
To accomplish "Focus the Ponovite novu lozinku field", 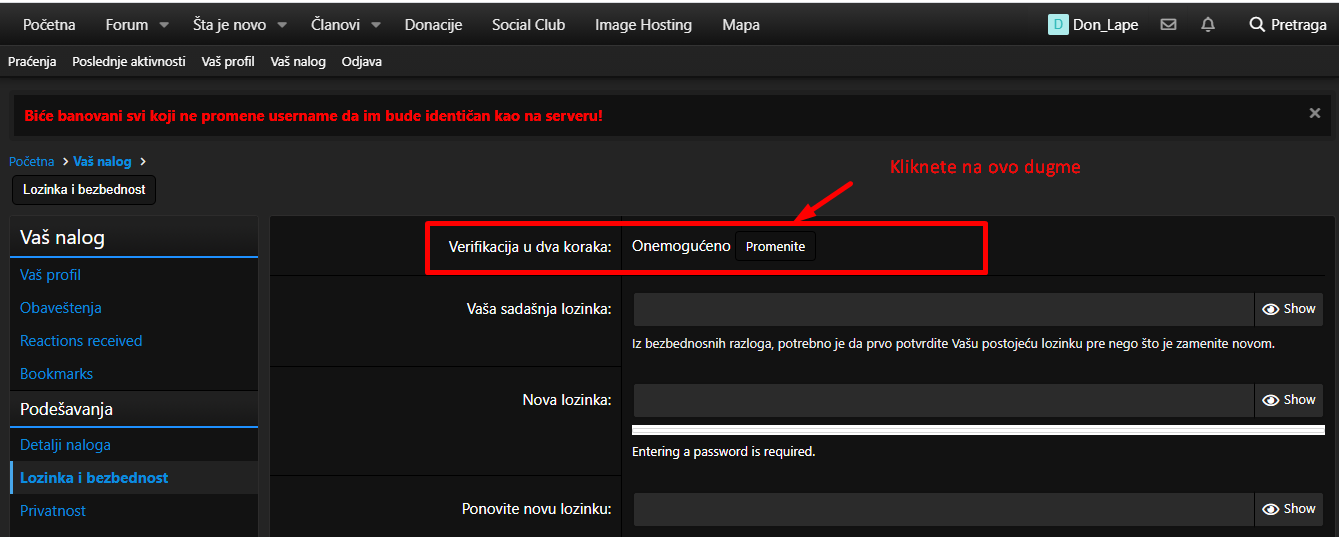I will [x=944, y=509].
